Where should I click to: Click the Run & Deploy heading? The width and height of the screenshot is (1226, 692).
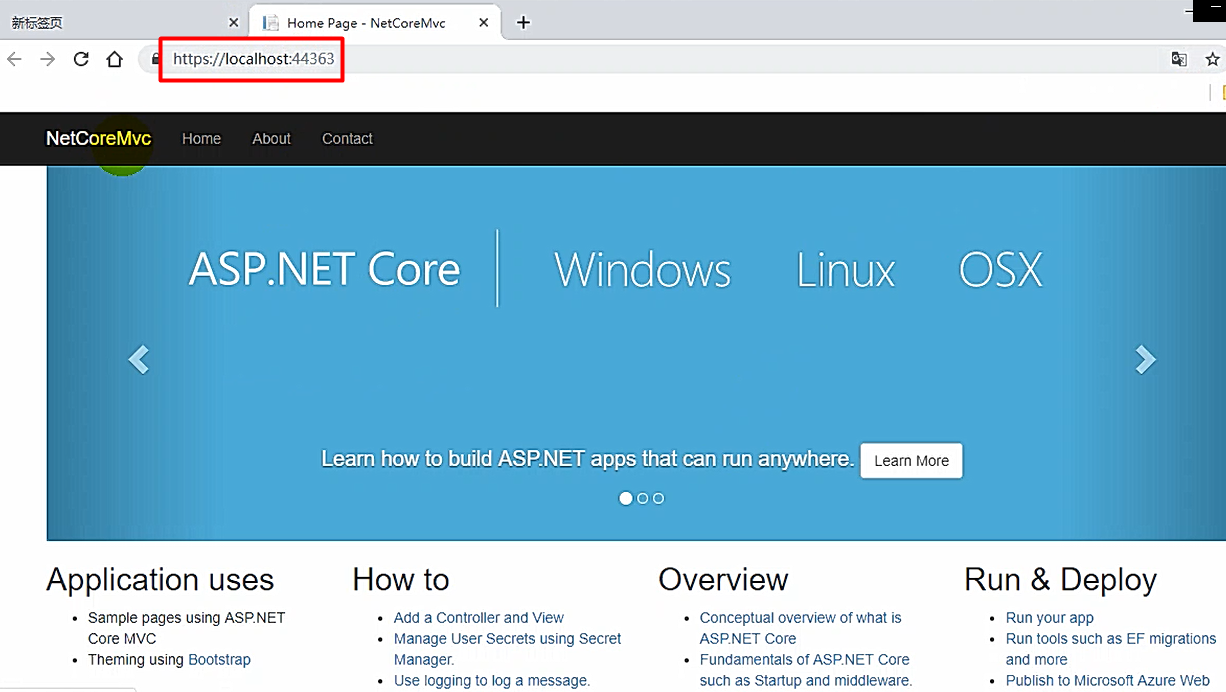[1060, 580]
